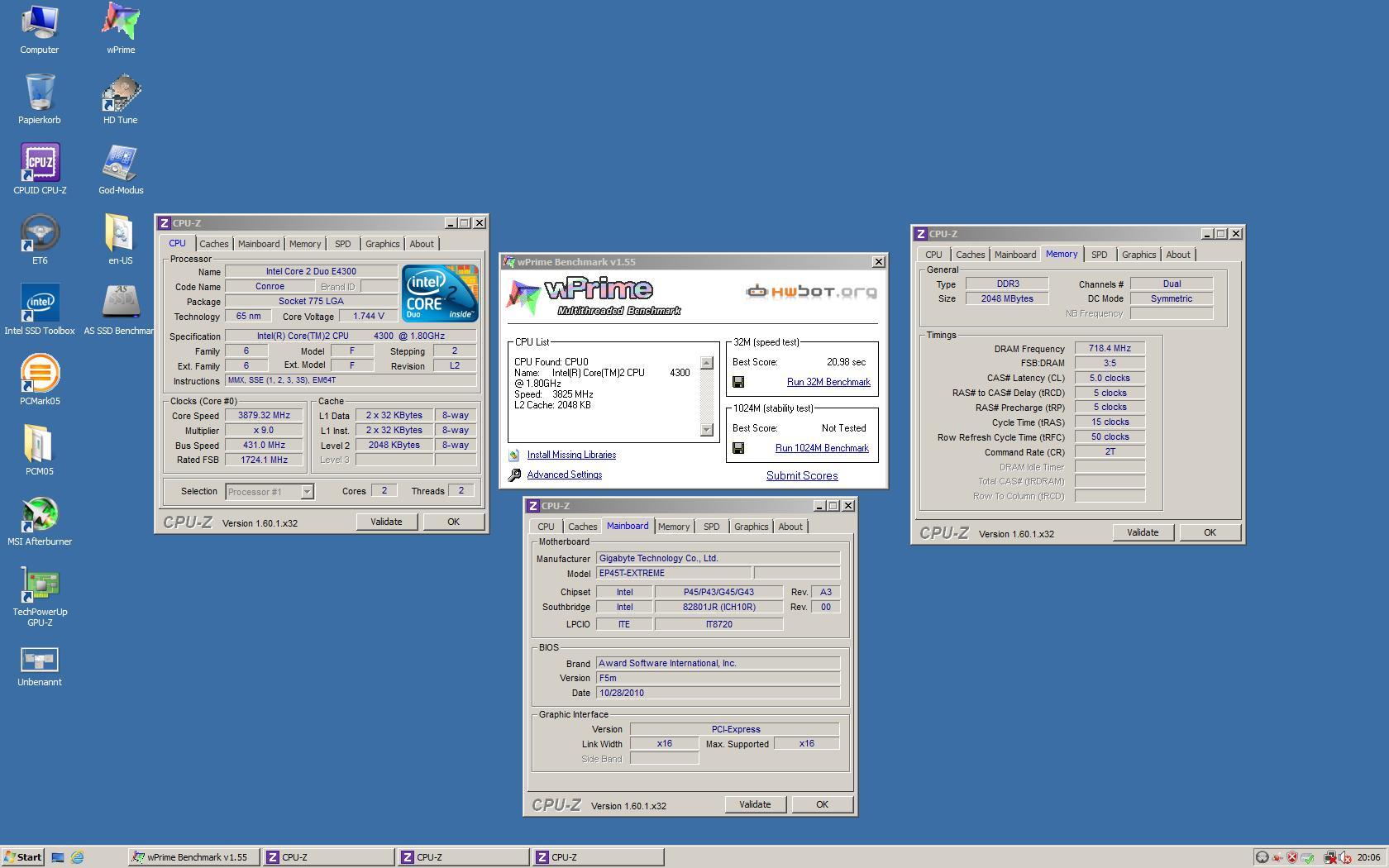Launch the PCMark05 shortcut
The width and height of the screenshot is (1389, 868).
[x=40, y=380]
